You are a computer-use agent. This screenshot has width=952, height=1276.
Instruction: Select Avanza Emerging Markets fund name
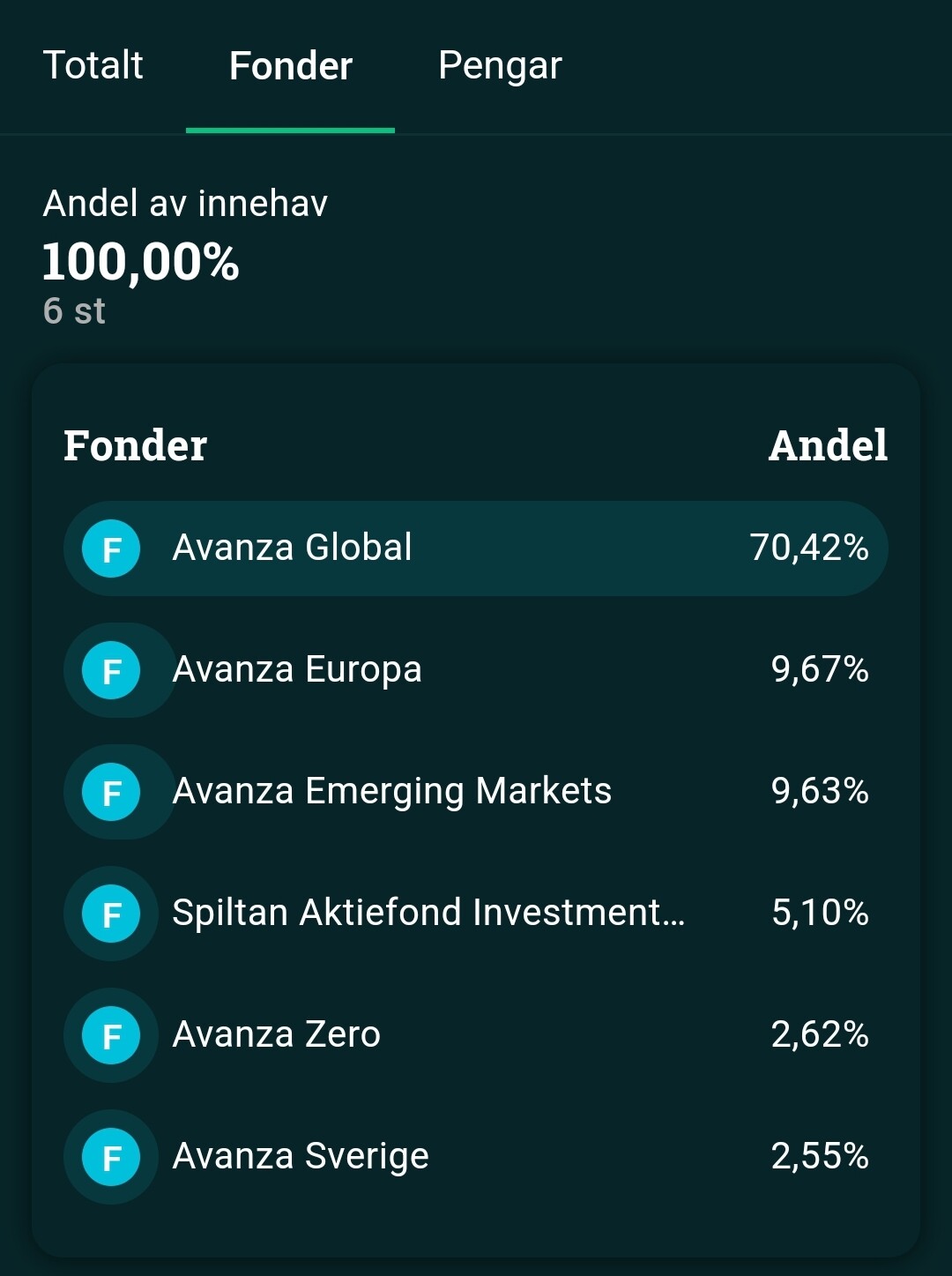[391, 791]
